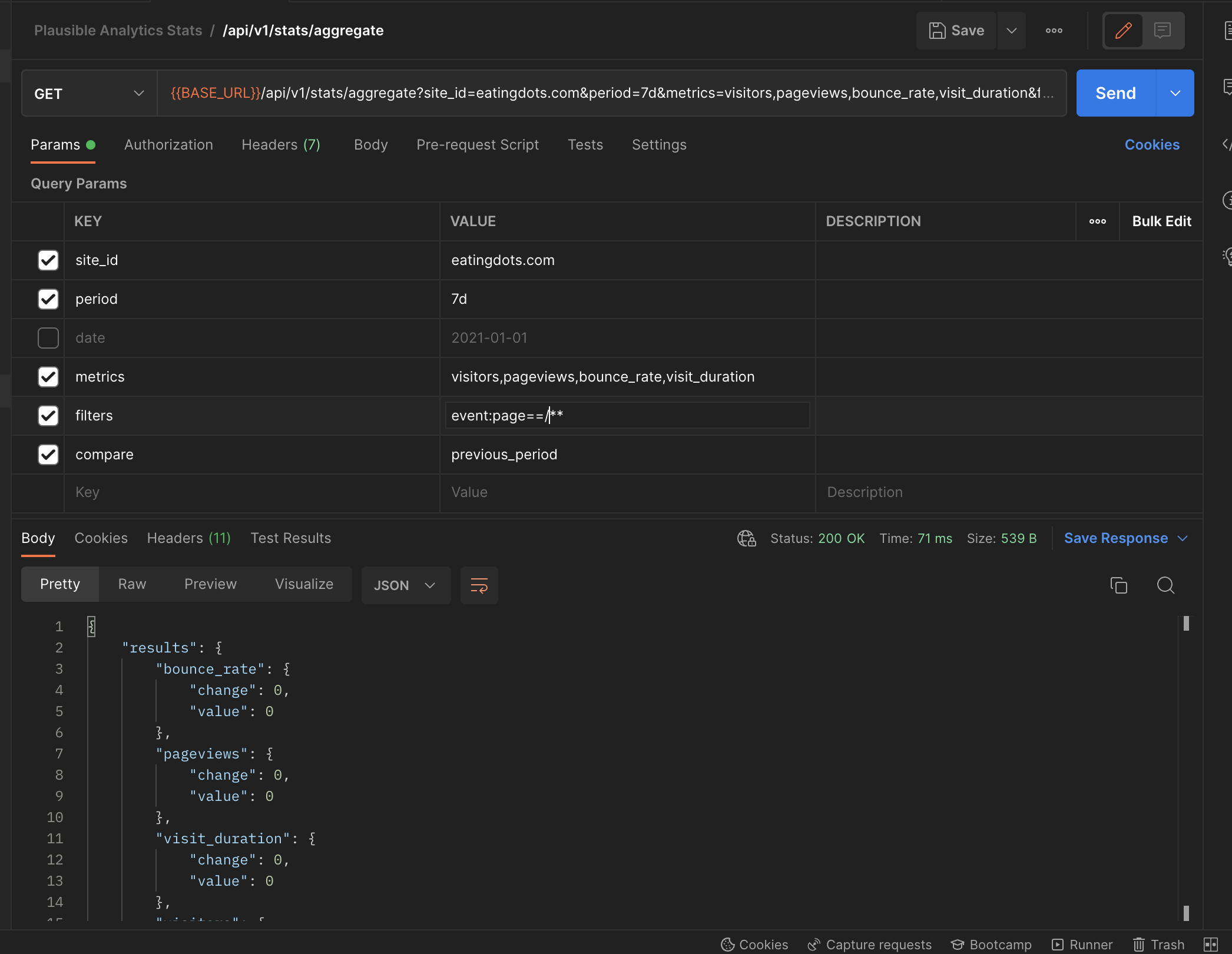1232x954 pixels.
Task: Toggle line wrapping in the response viewer
Action: click(x=479, y=585)
